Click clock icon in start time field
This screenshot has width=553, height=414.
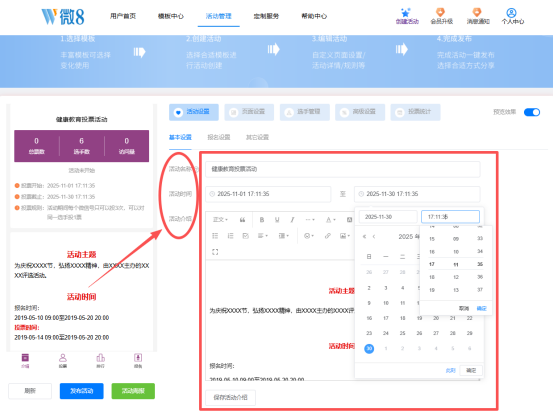click(212, 194)
